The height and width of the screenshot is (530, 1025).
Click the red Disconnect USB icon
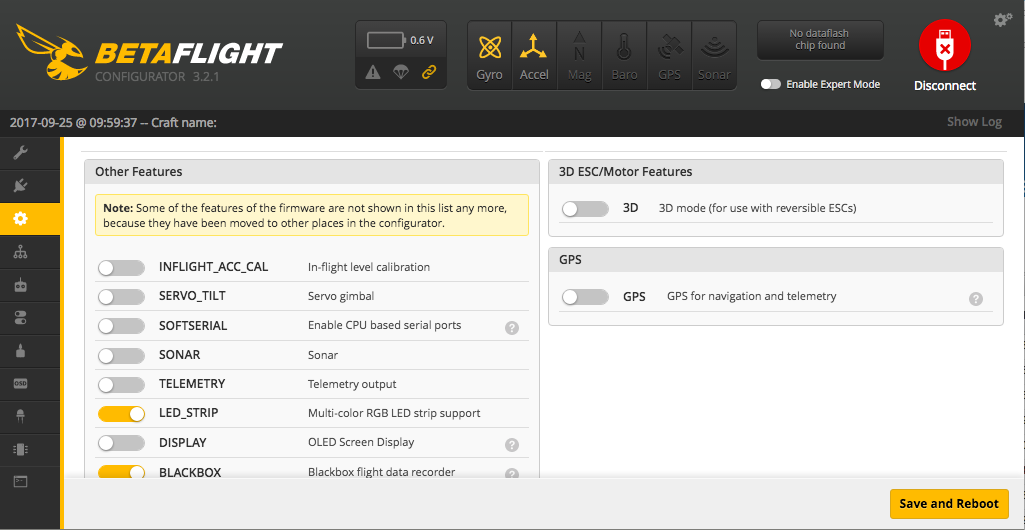[x=945, y=45]
